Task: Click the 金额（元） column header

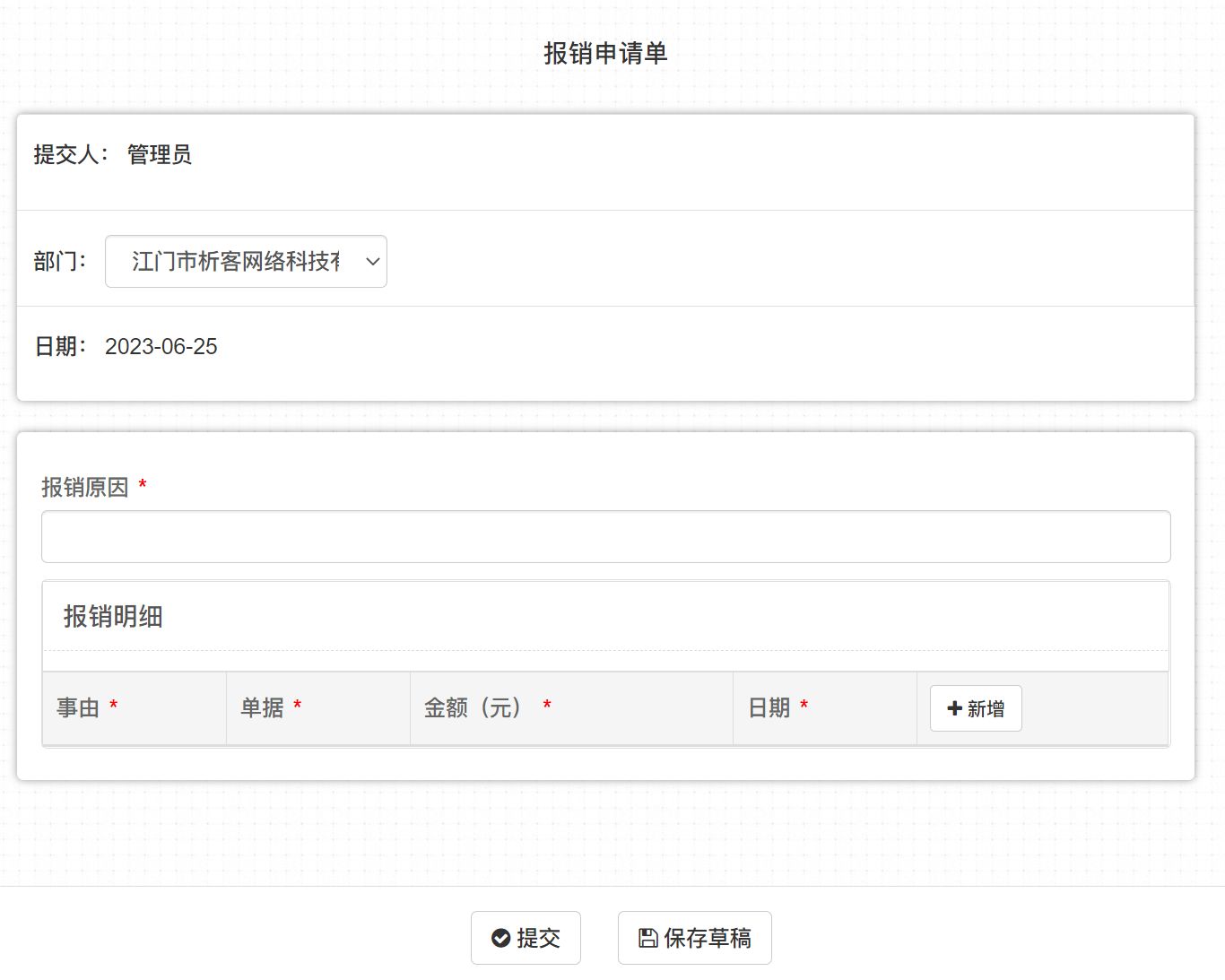Action: (473, 708)
